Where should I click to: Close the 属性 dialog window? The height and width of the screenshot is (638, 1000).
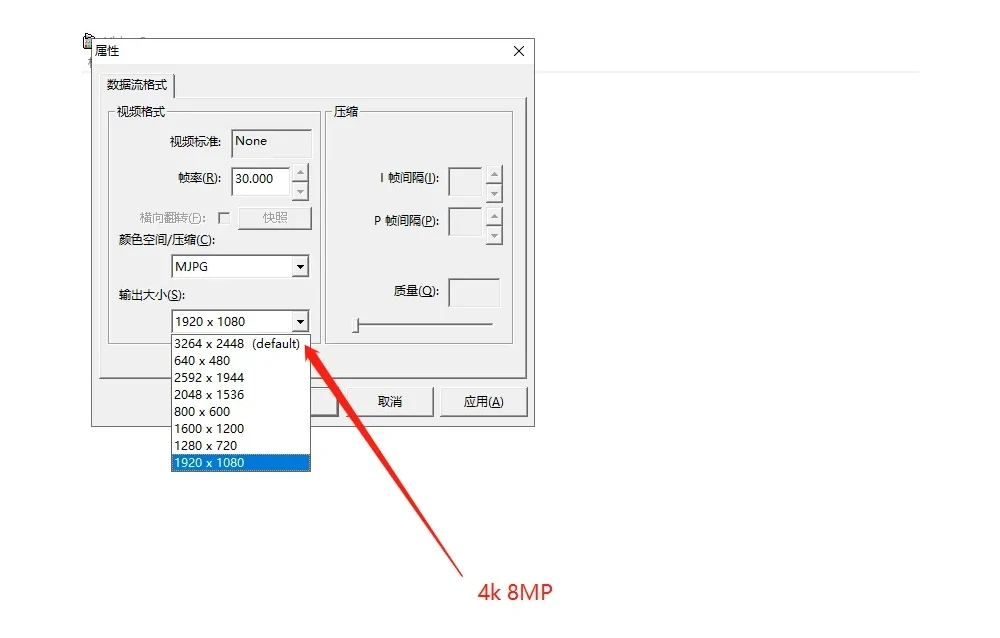[518, 51]
